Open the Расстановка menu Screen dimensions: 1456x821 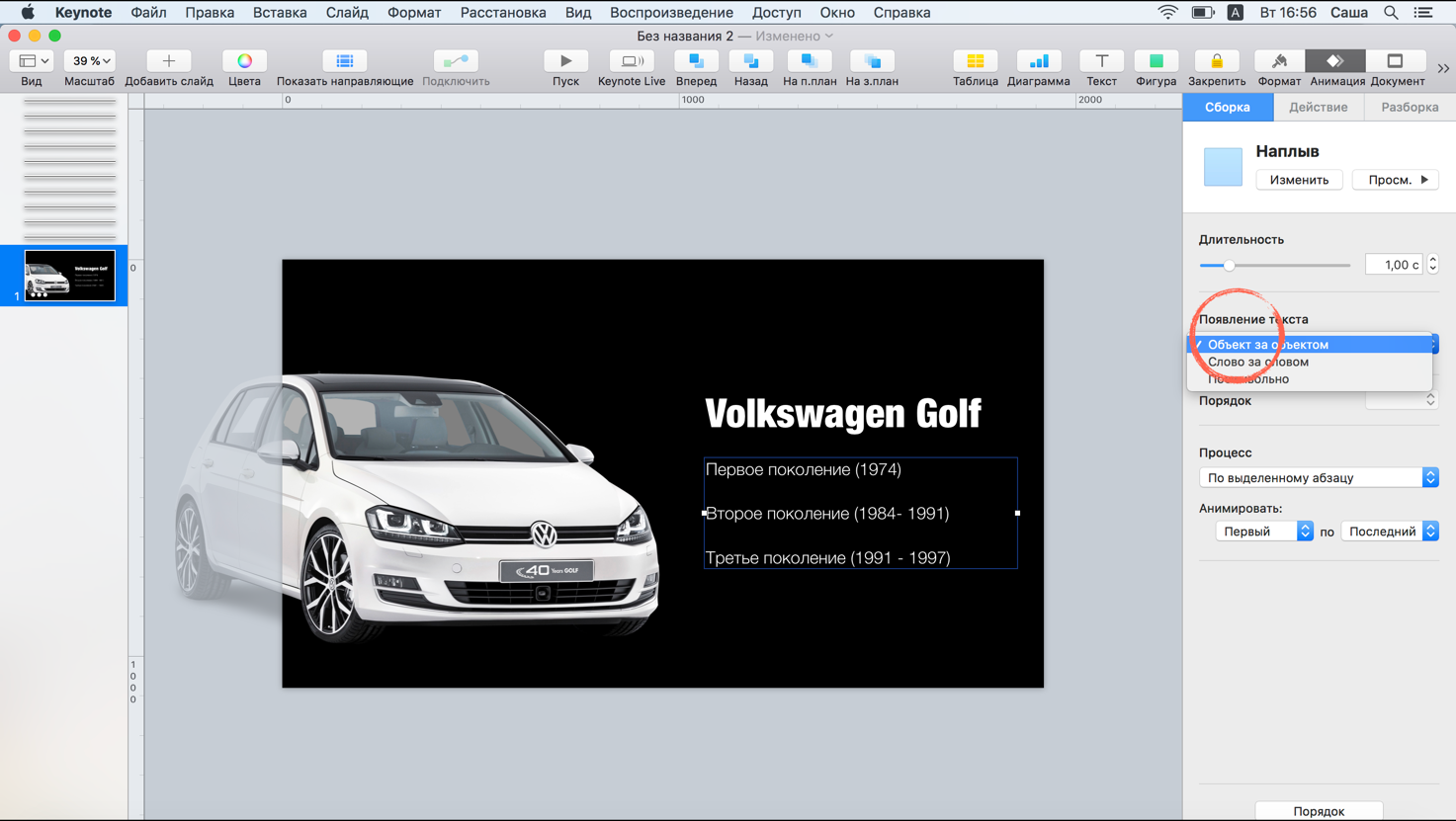503,12
